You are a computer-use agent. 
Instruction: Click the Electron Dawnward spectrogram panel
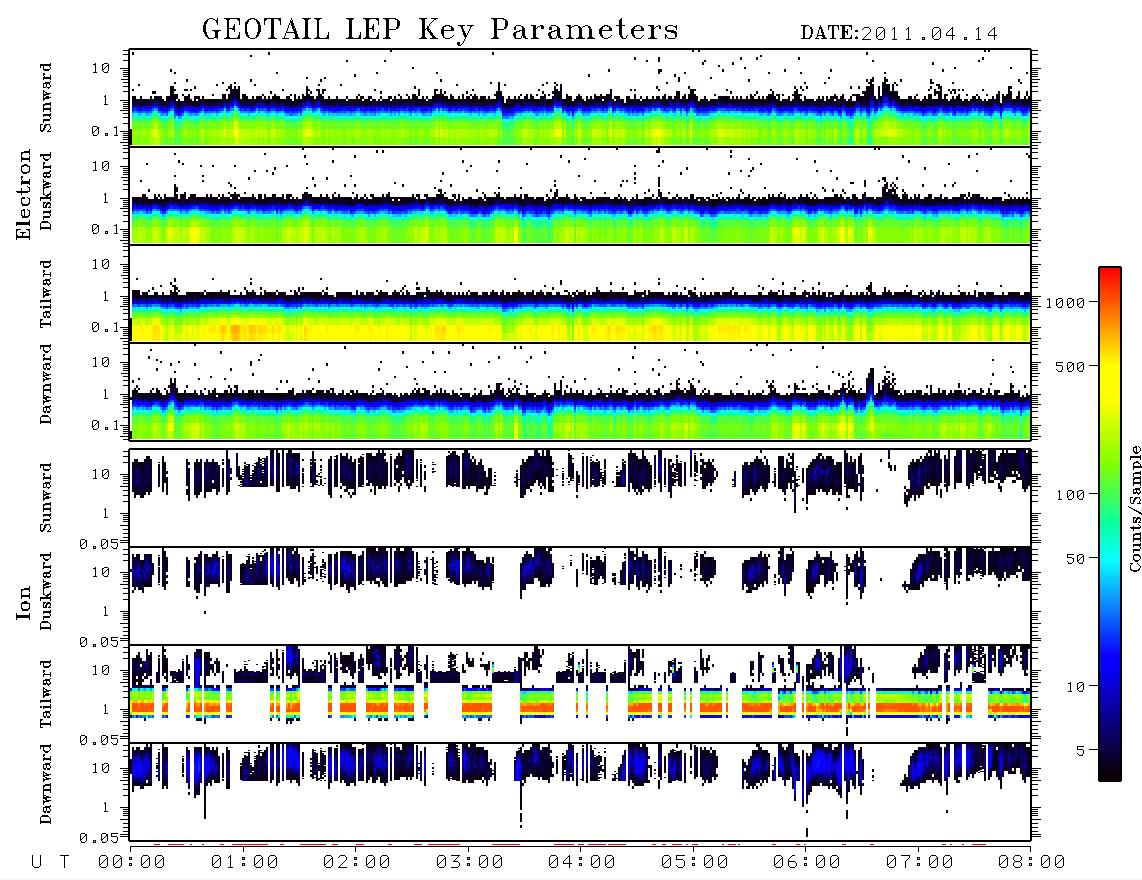(580, 392)
